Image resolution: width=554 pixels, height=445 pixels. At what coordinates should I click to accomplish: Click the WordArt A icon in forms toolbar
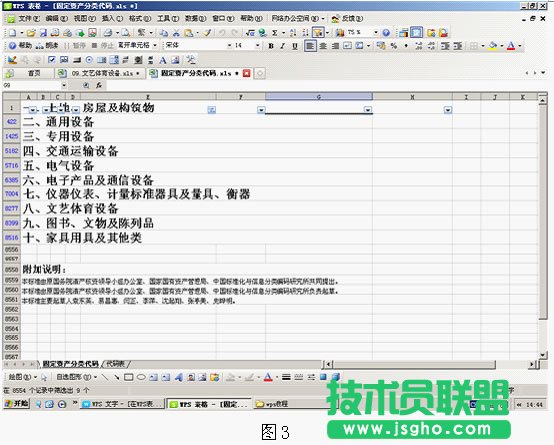pos(163,60)
